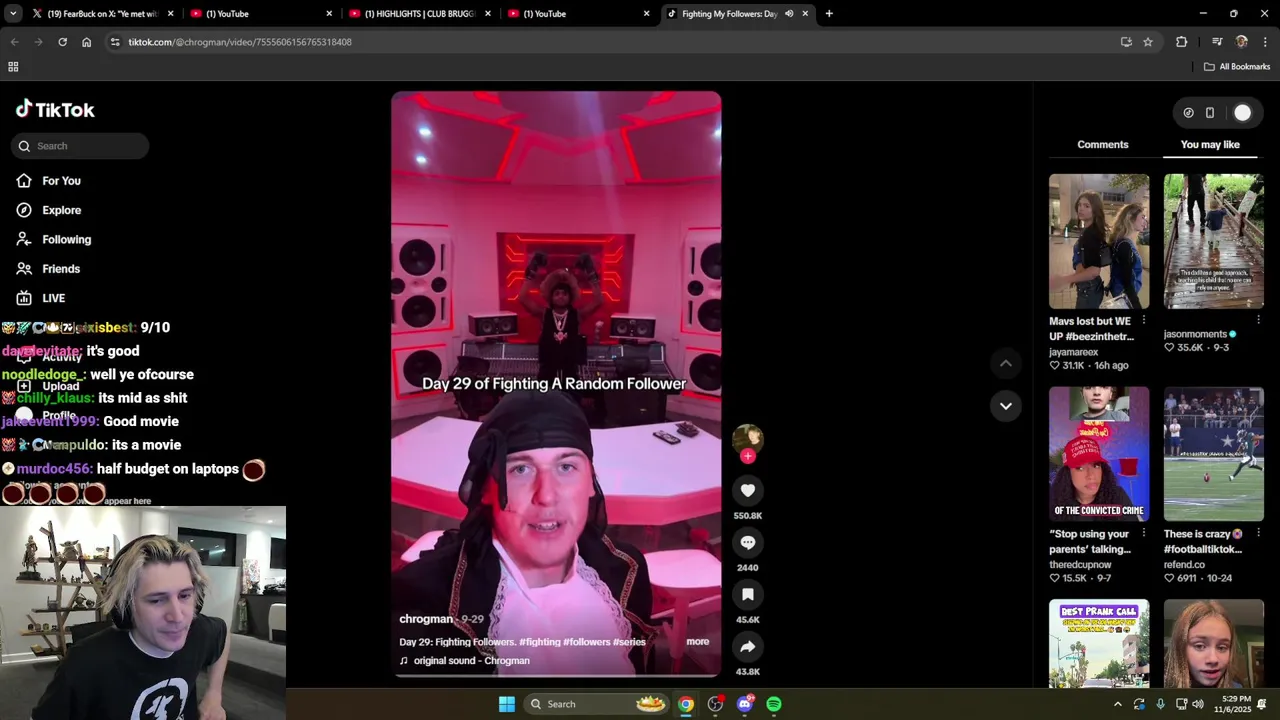The image size is (1280, 720).
Task: Open the Stop using your parents' video thumbnail
Action: click(1099, 454)
